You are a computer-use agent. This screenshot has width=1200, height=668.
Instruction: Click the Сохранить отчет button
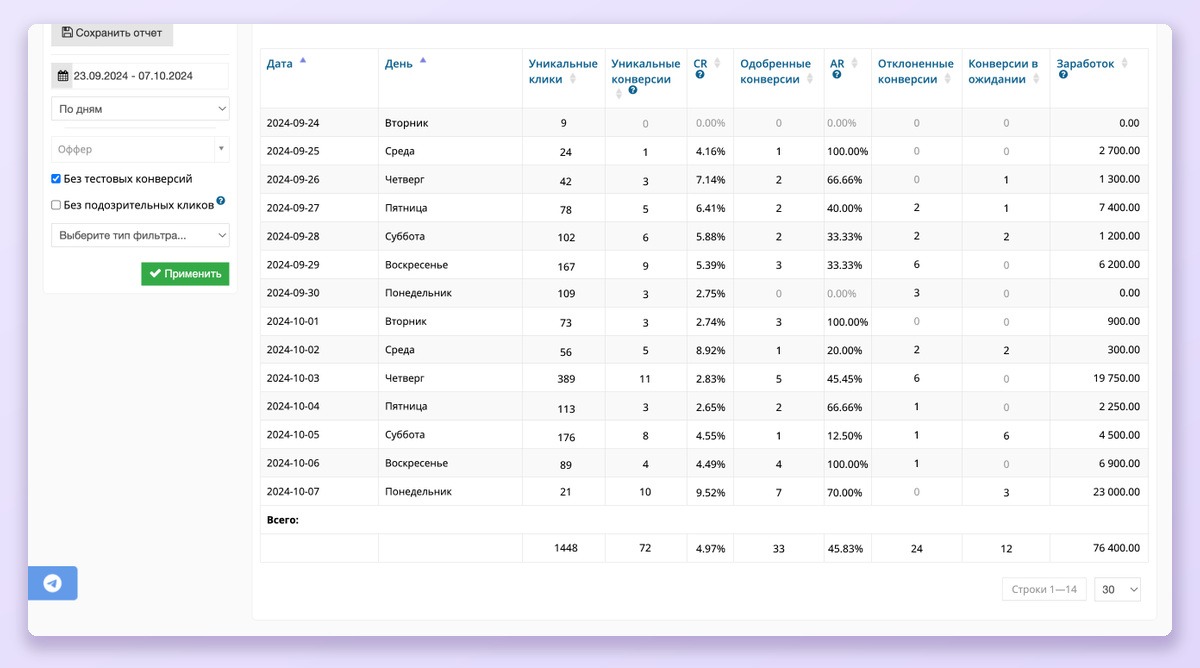pos(112,33)
